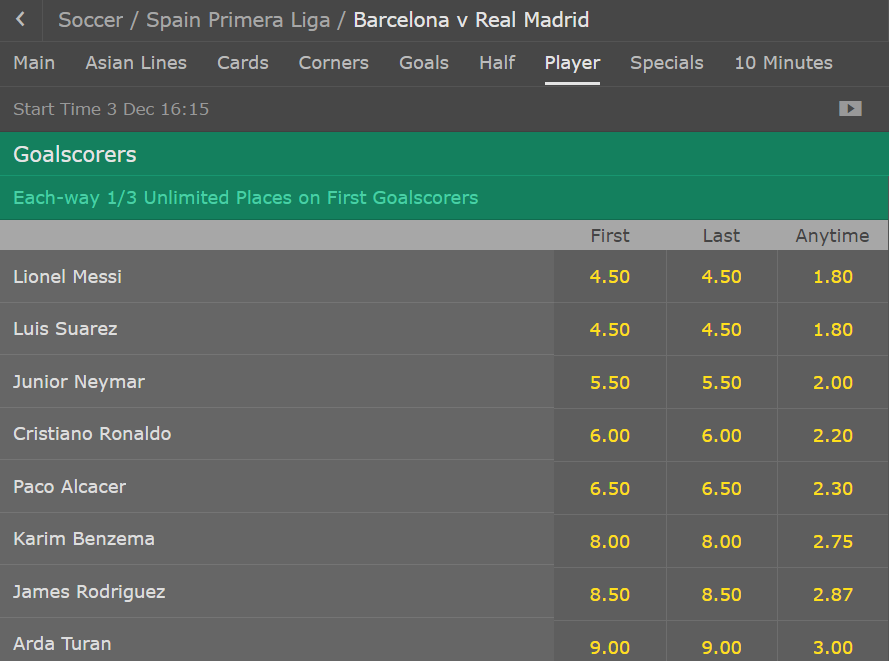Open the Goals tab
This screenshot has width=889, height=661.
pyautogui.click(x=424, y=63)
